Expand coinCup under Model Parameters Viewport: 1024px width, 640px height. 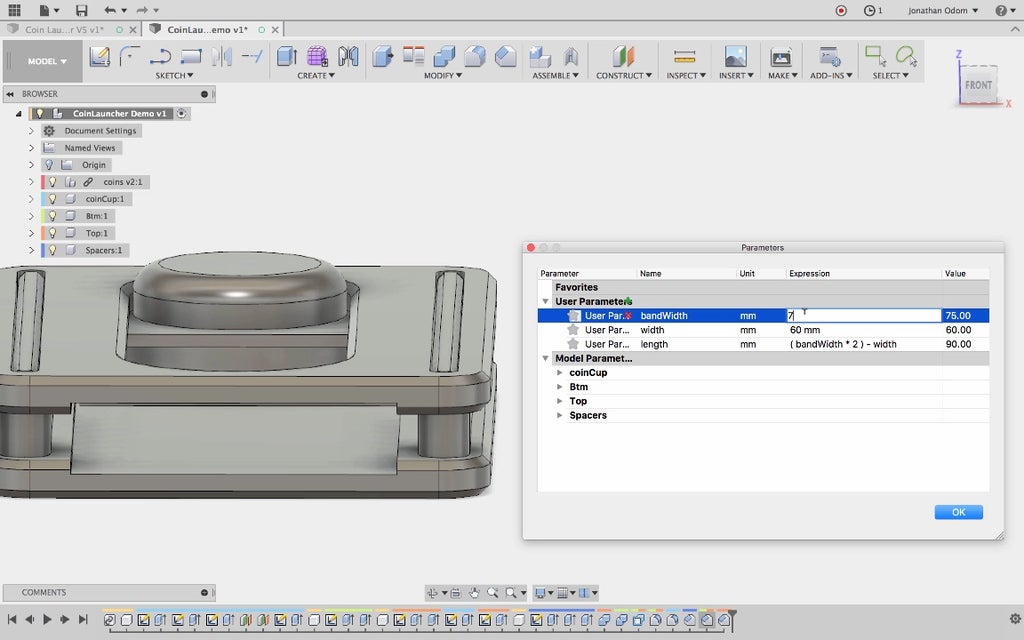pos(559,373)
